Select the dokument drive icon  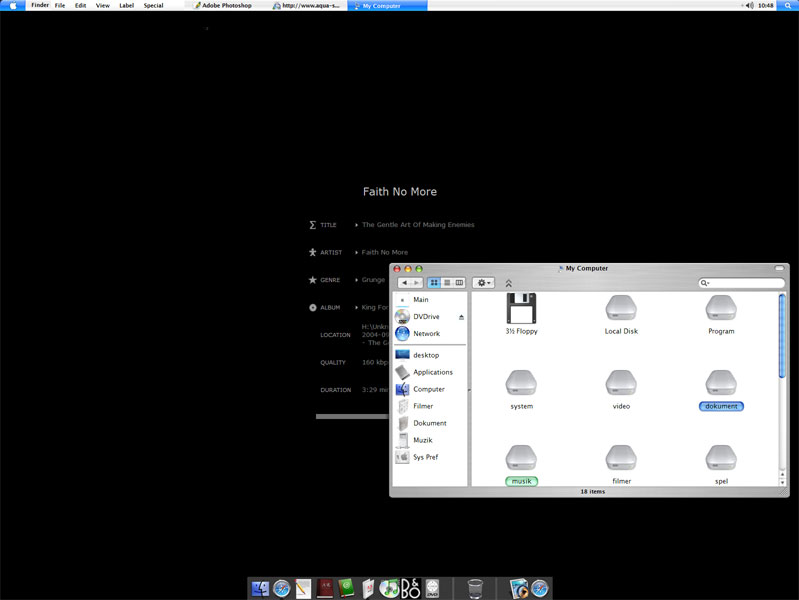[x=721, y=383]
